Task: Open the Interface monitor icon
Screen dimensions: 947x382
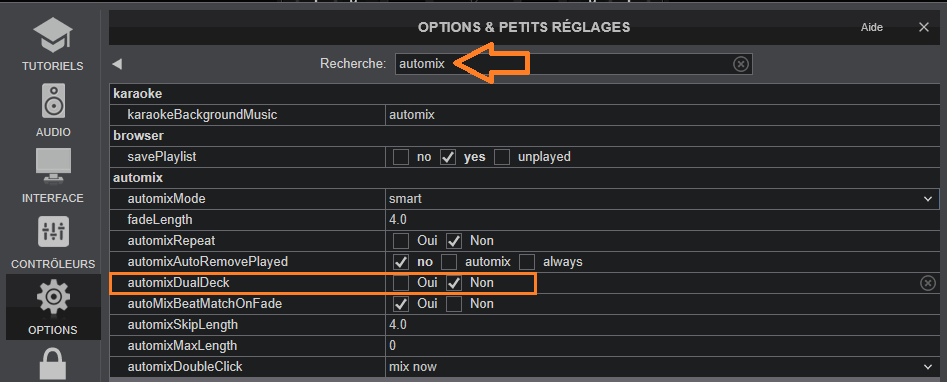Action: [53, 166]
